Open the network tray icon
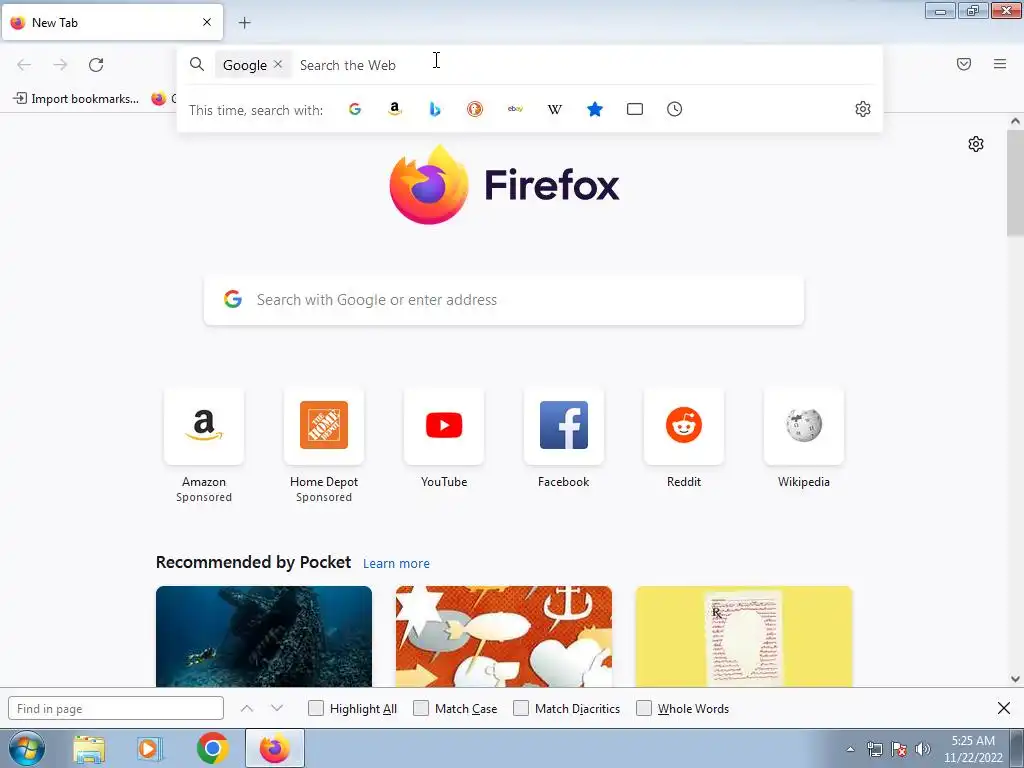 coord(874,749)
